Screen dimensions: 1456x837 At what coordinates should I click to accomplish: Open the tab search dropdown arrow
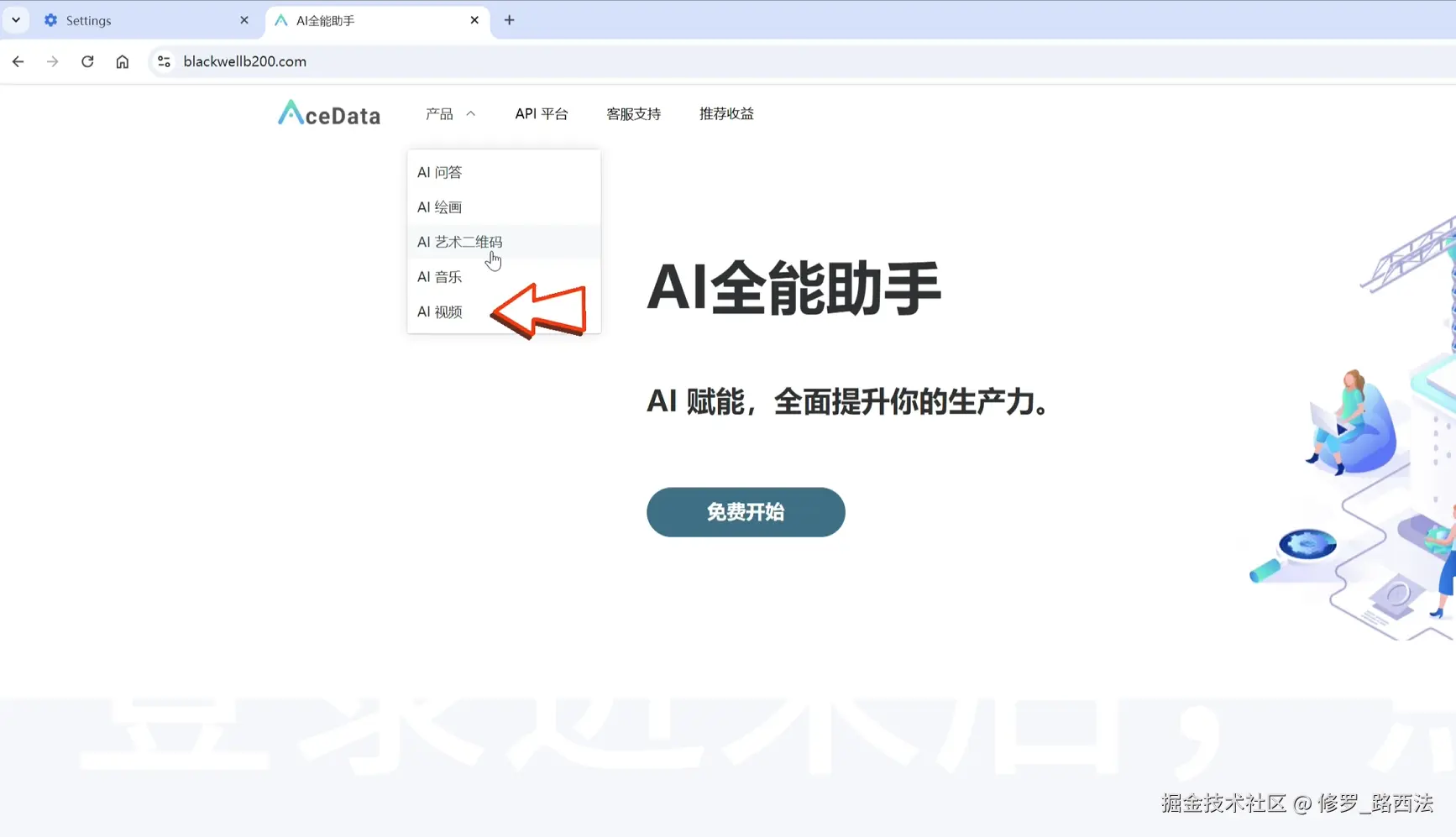click(x=14, y=19)
